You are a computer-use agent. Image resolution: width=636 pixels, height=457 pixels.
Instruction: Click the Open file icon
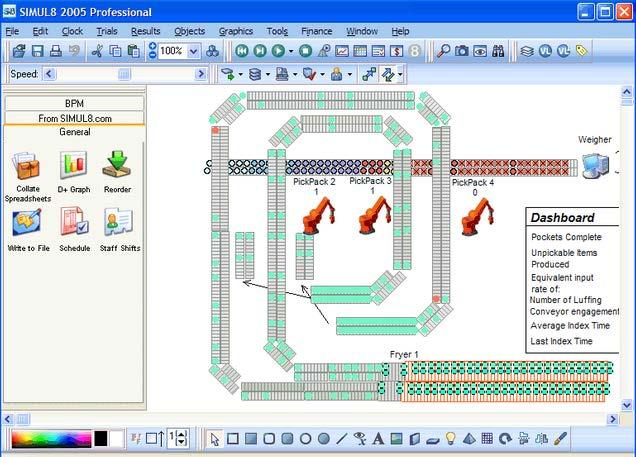pyautogui.click(x=19, y=51)
